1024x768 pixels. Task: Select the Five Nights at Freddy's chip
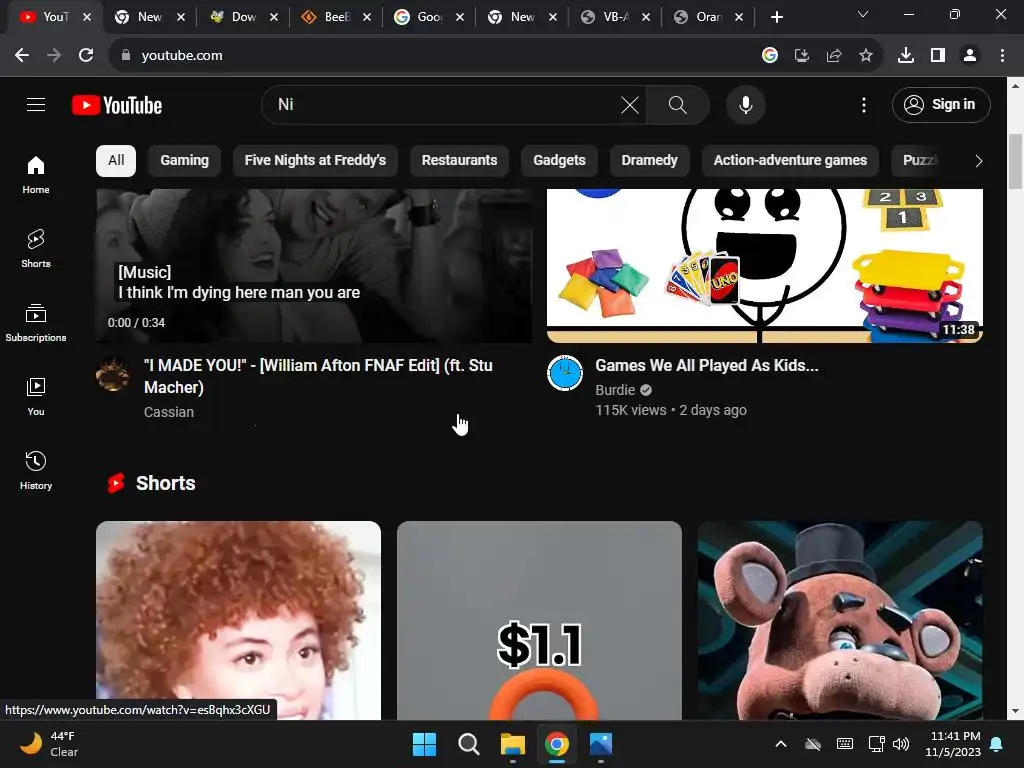coord(315,161)
